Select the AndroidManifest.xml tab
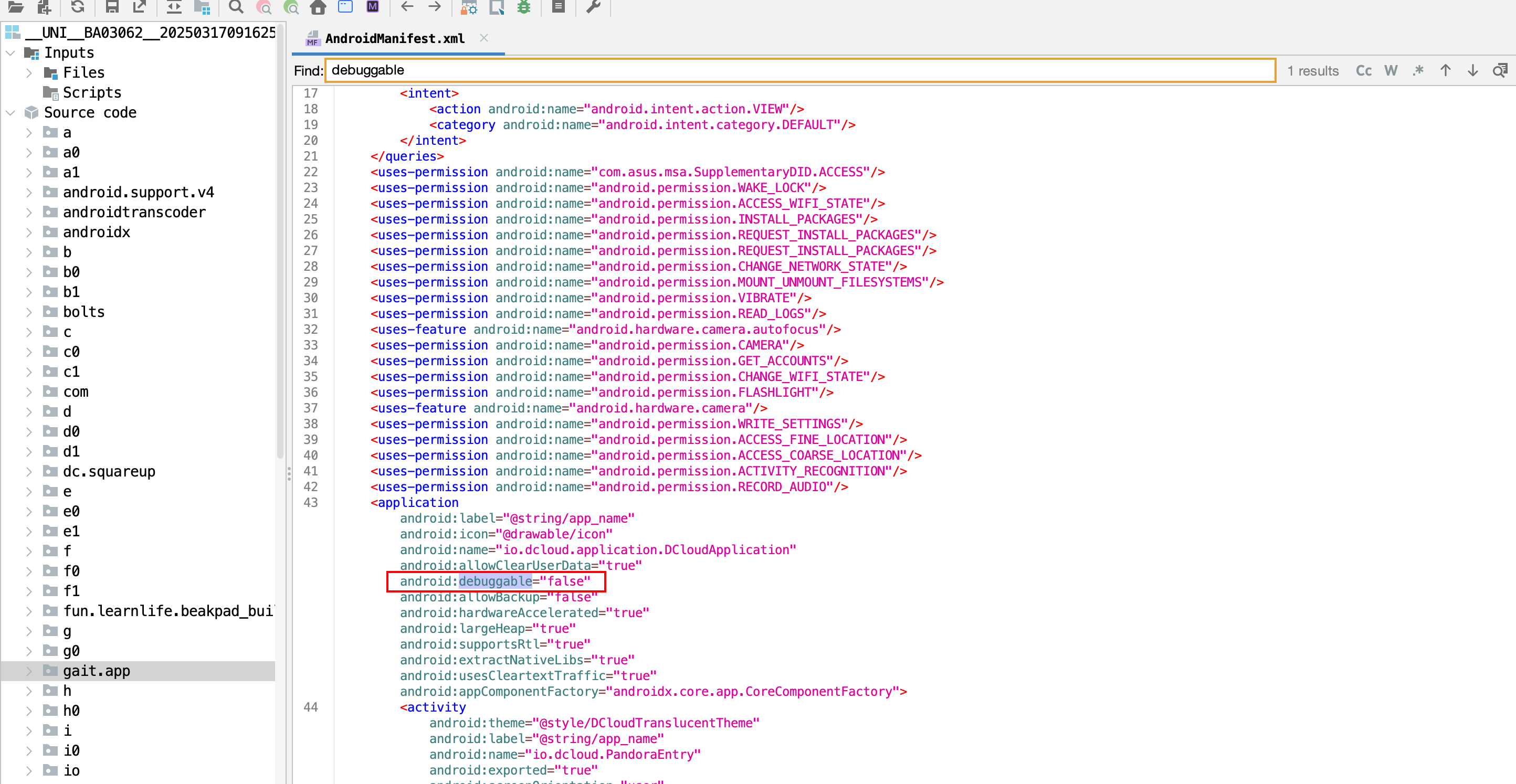Image resolution: width=1516 pixels, height=784 pixels. [x=394, y=39]
